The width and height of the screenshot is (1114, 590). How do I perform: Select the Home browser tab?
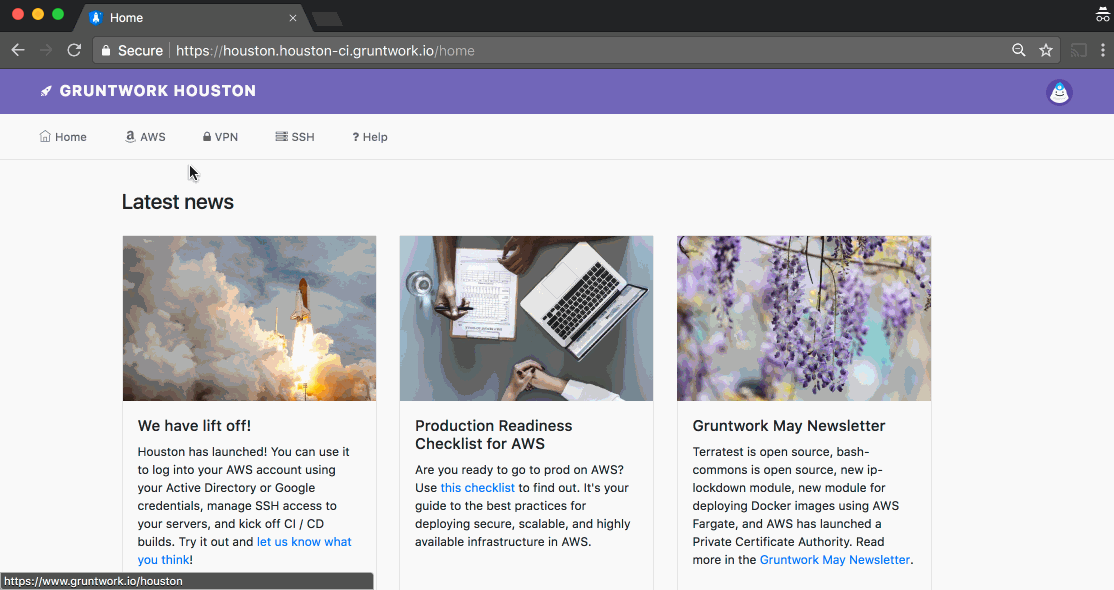pyautogui.click(x=192, y=18)
